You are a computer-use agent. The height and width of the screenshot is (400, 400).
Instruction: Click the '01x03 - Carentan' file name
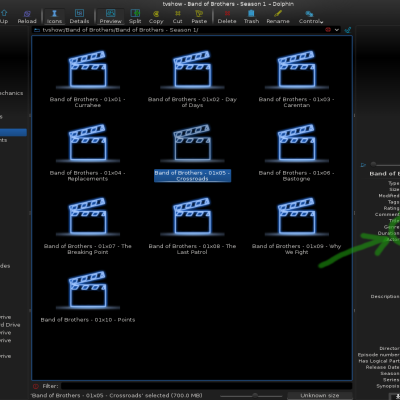coord(297,102)
